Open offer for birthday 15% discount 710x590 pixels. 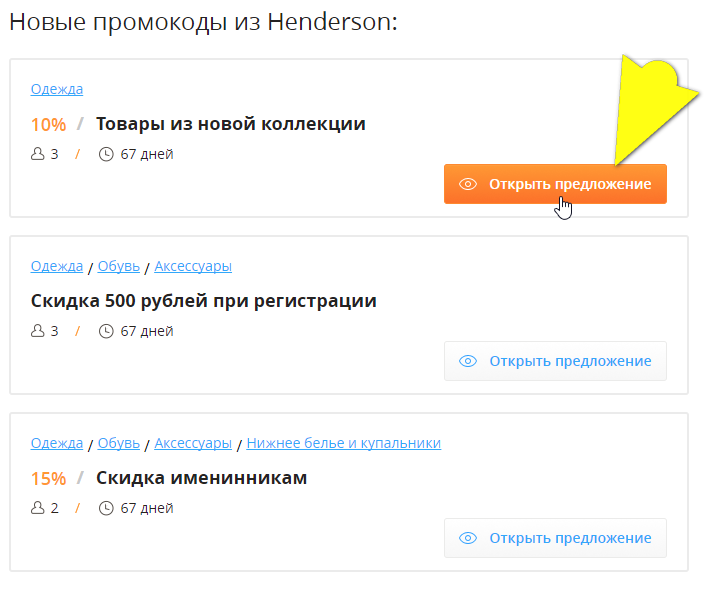pos(555,538)
